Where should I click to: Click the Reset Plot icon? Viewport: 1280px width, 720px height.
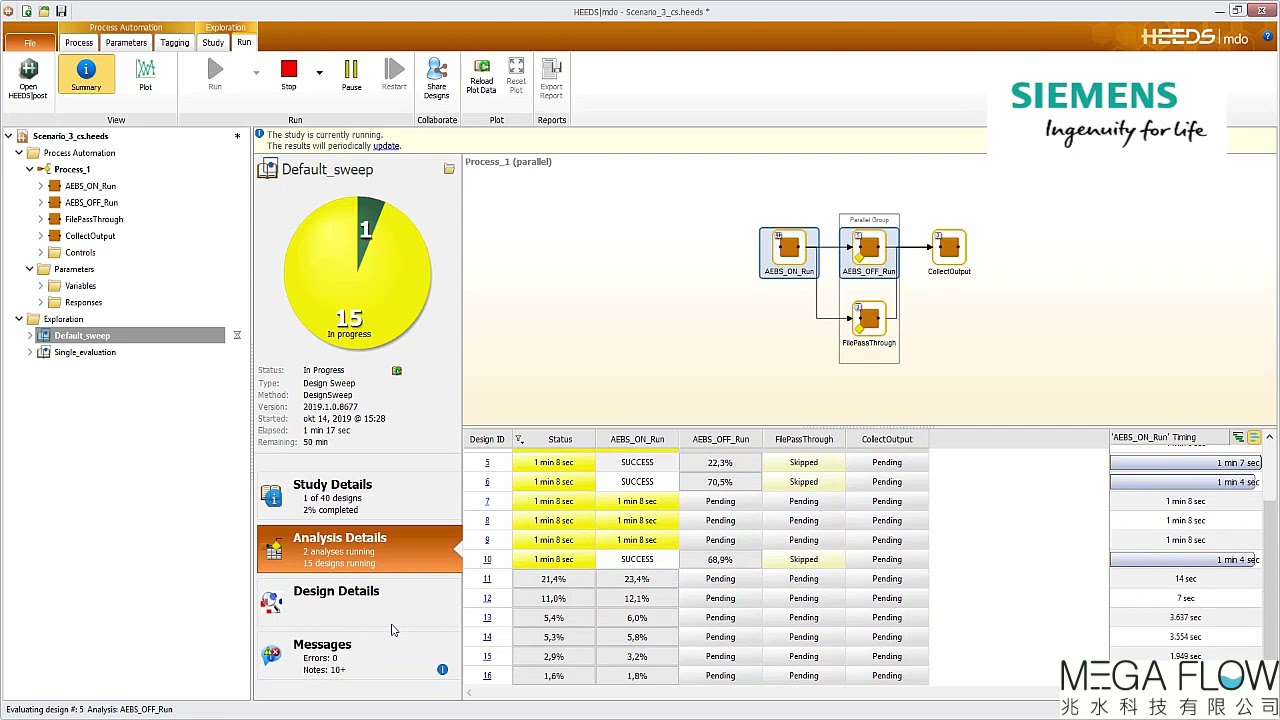516,77
